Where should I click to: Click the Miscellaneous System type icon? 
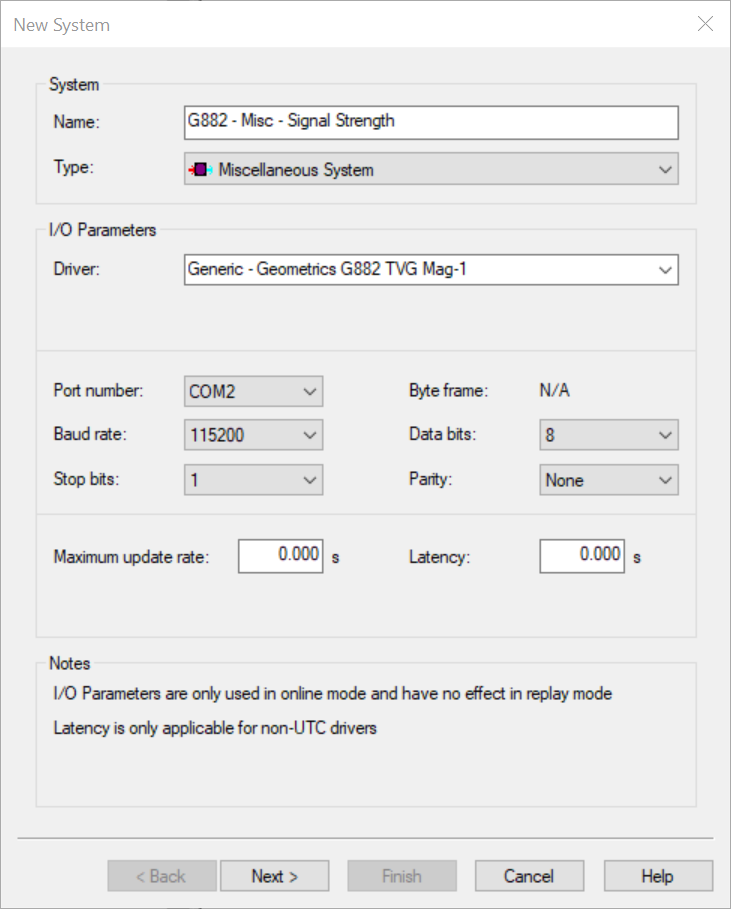point(199,170)
